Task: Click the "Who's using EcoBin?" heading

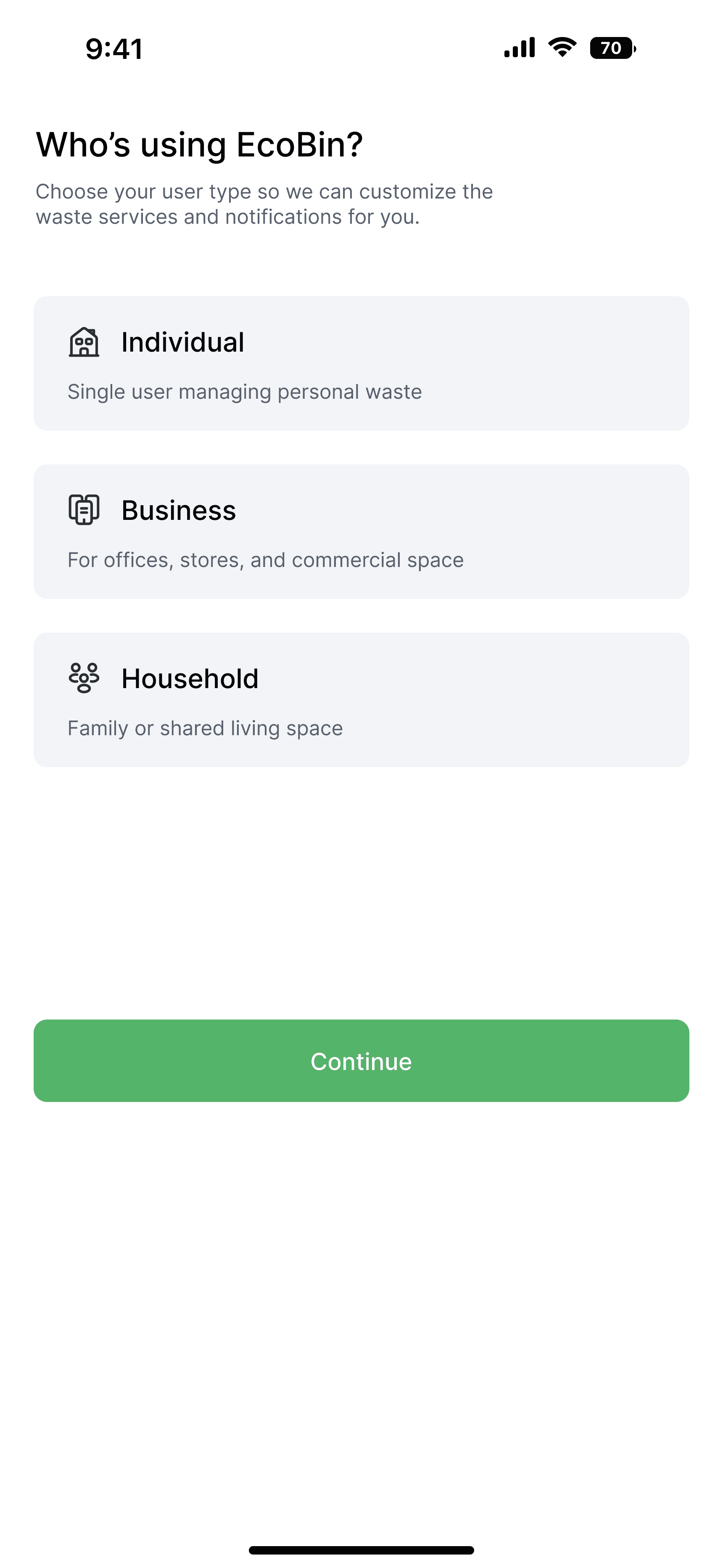Action: pyautogui.click(x=200, y=145)
